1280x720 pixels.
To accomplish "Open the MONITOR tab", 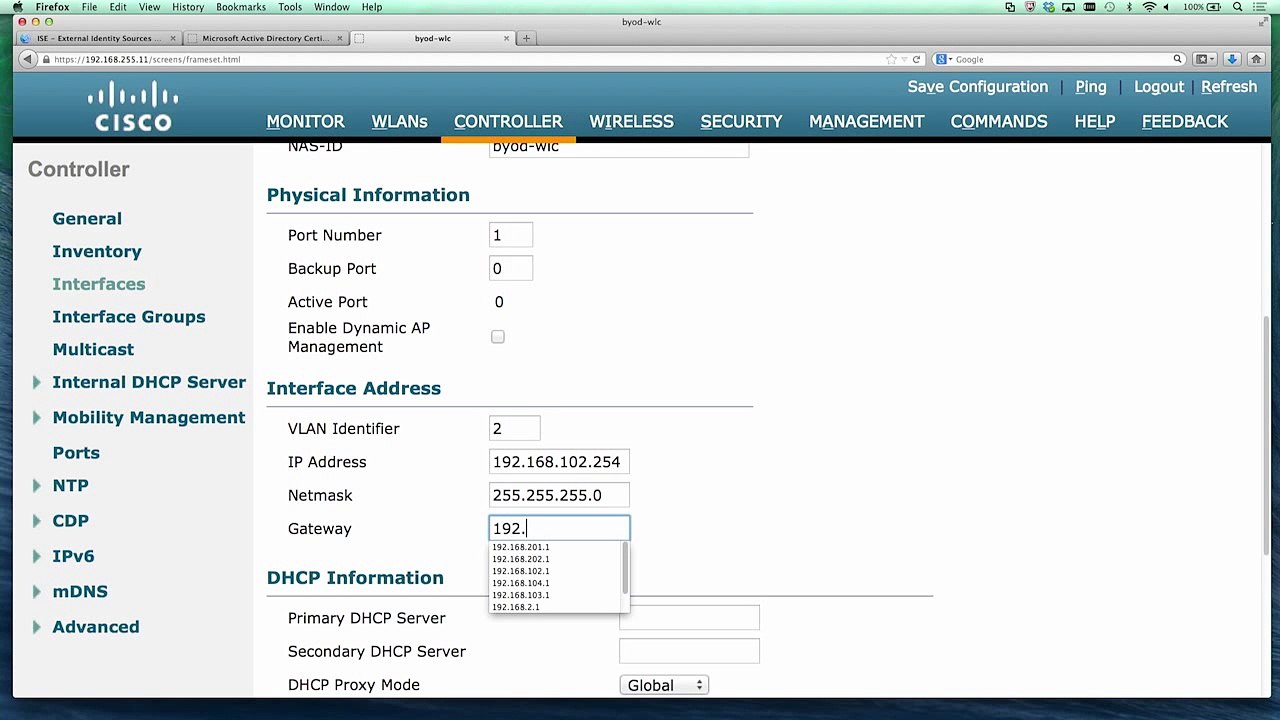I will 305,121.
